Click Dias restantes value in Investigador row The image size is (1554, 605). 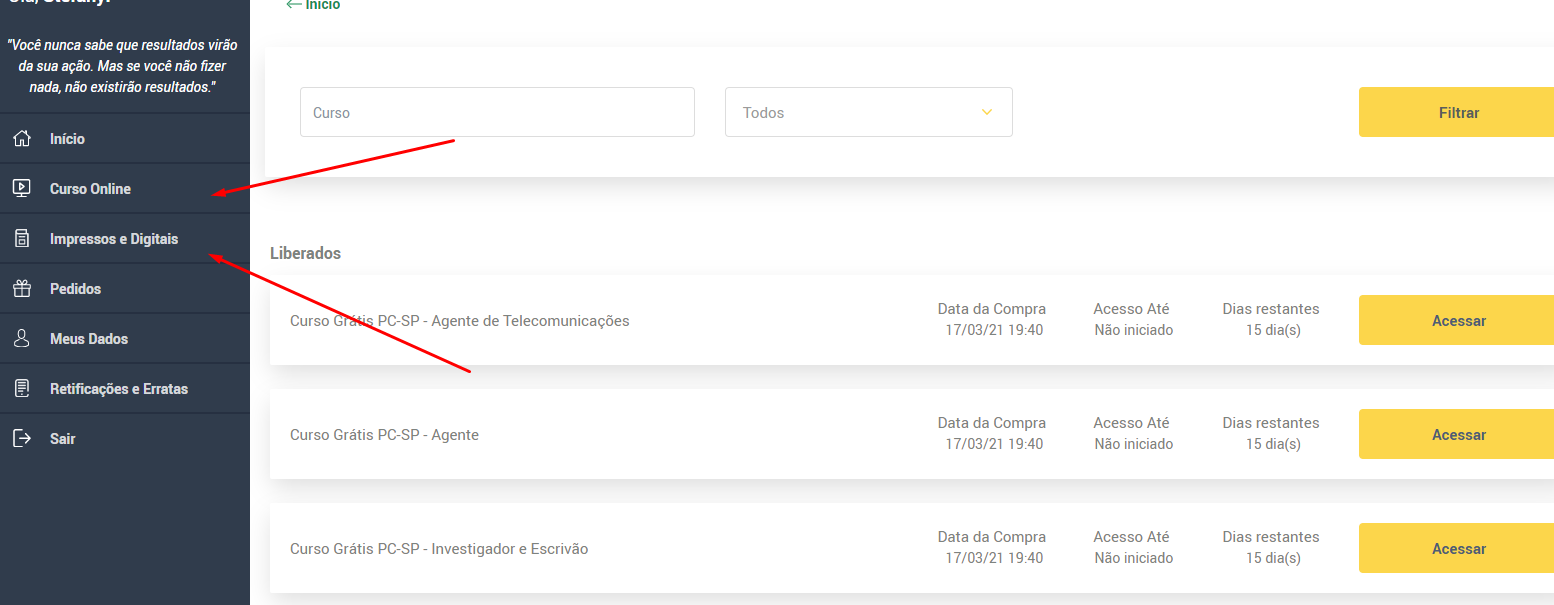point(1273,558)
